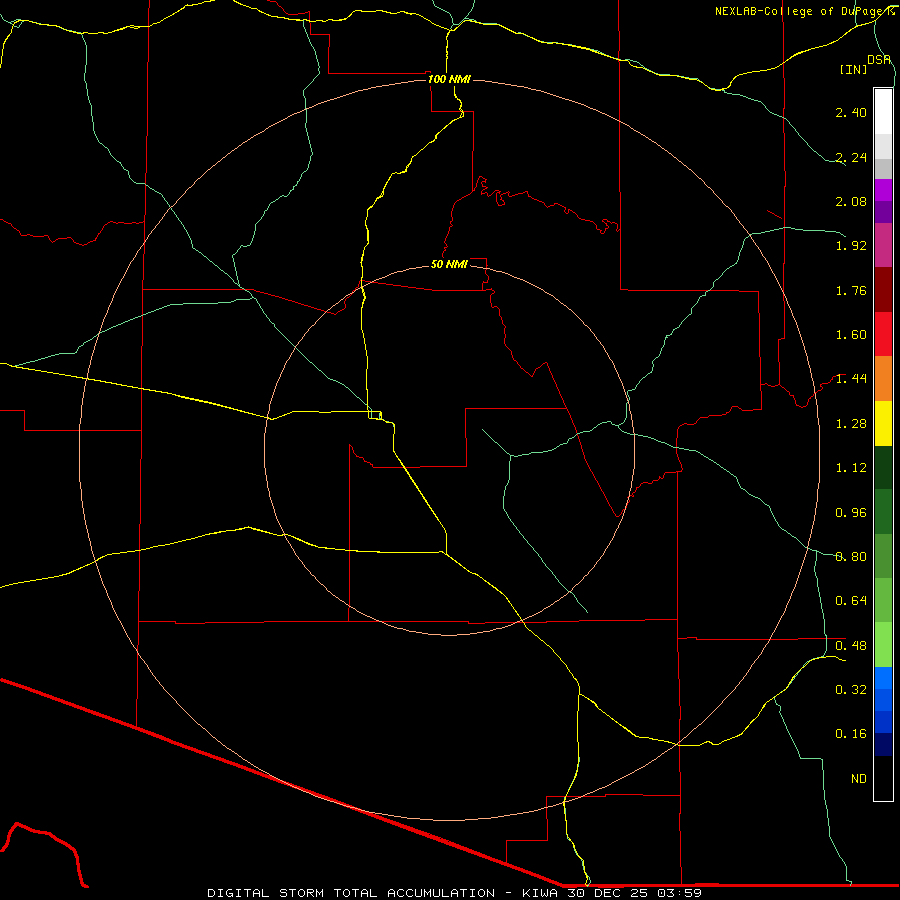Screen dimensions: 900x900
Task: Click the 50 NMI range ring label
Action: [449, 264]
